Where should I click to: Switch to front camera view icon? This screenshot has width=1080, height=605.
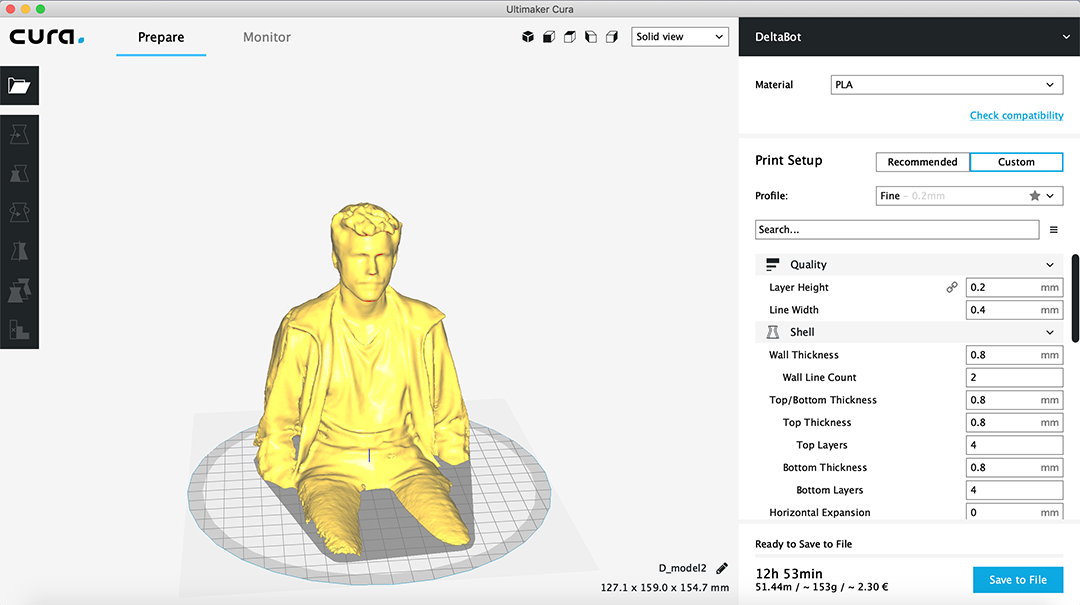point(549,37)
